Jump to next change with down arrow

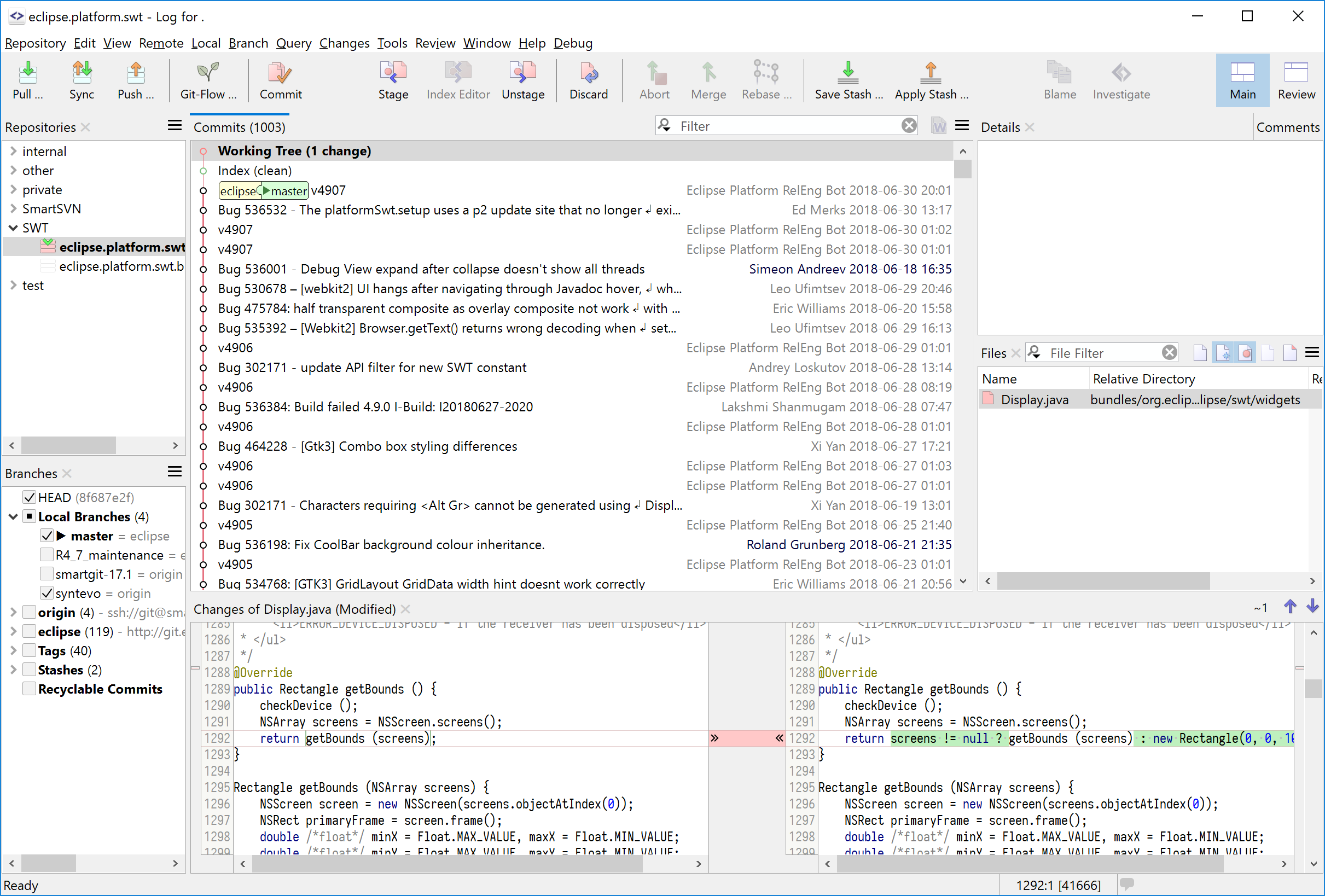point(1312,607)
